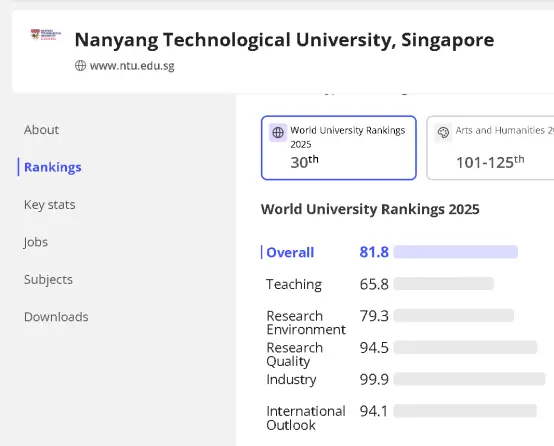Select the Teaching score row label
The width and height of the screenshot is (554, 446).
coord(294,284)
